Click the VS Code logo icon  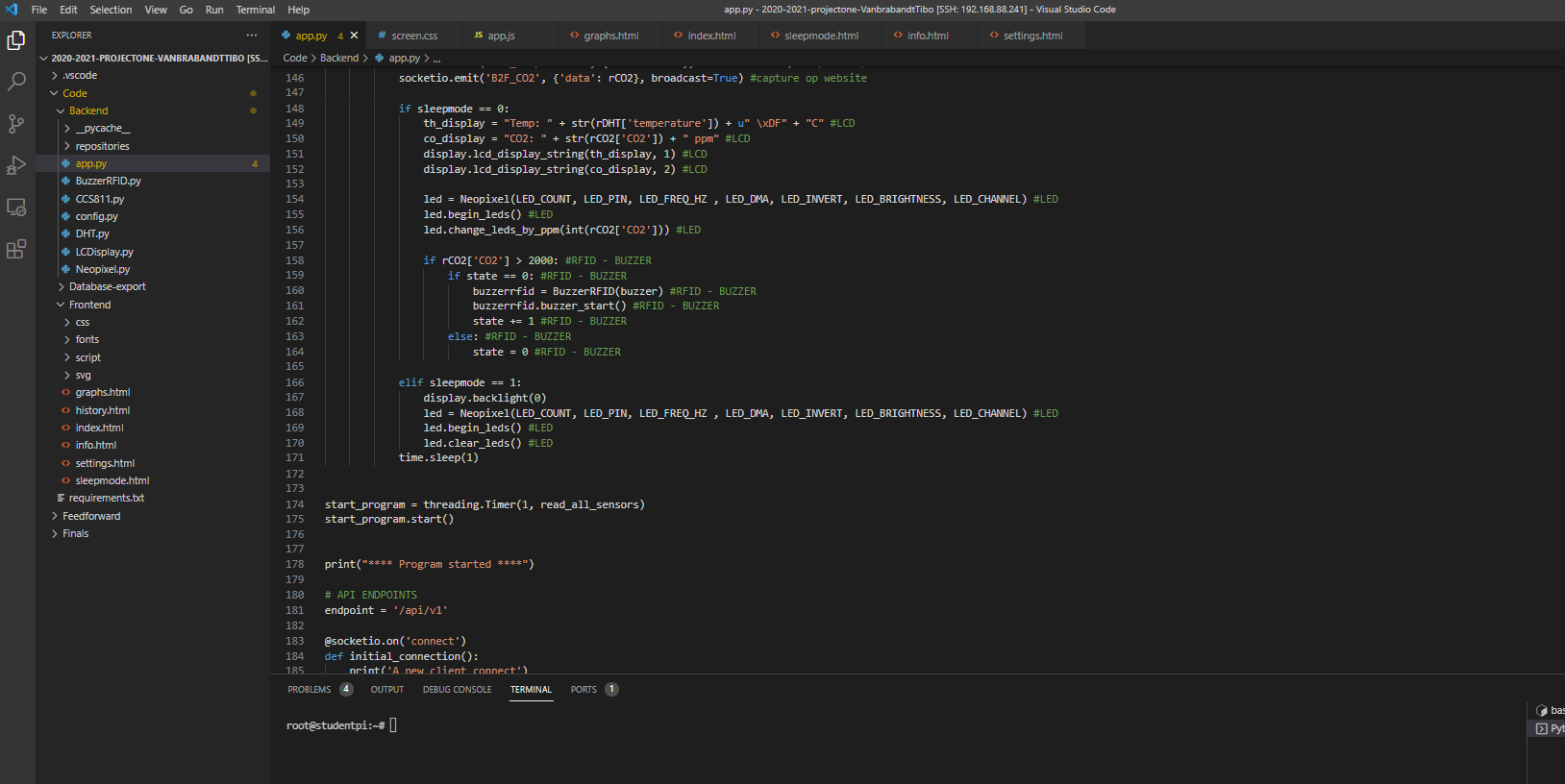[x=12, y=10]
